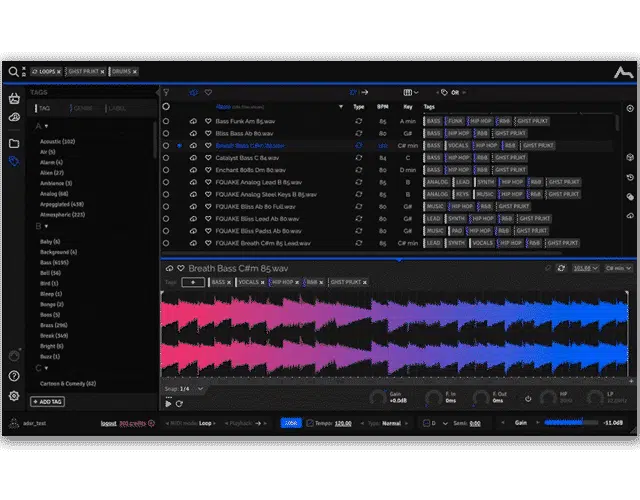Remove the LOOPS search filter
The width and height of the screenshot is (640, 500).
(x=59, y=72)
